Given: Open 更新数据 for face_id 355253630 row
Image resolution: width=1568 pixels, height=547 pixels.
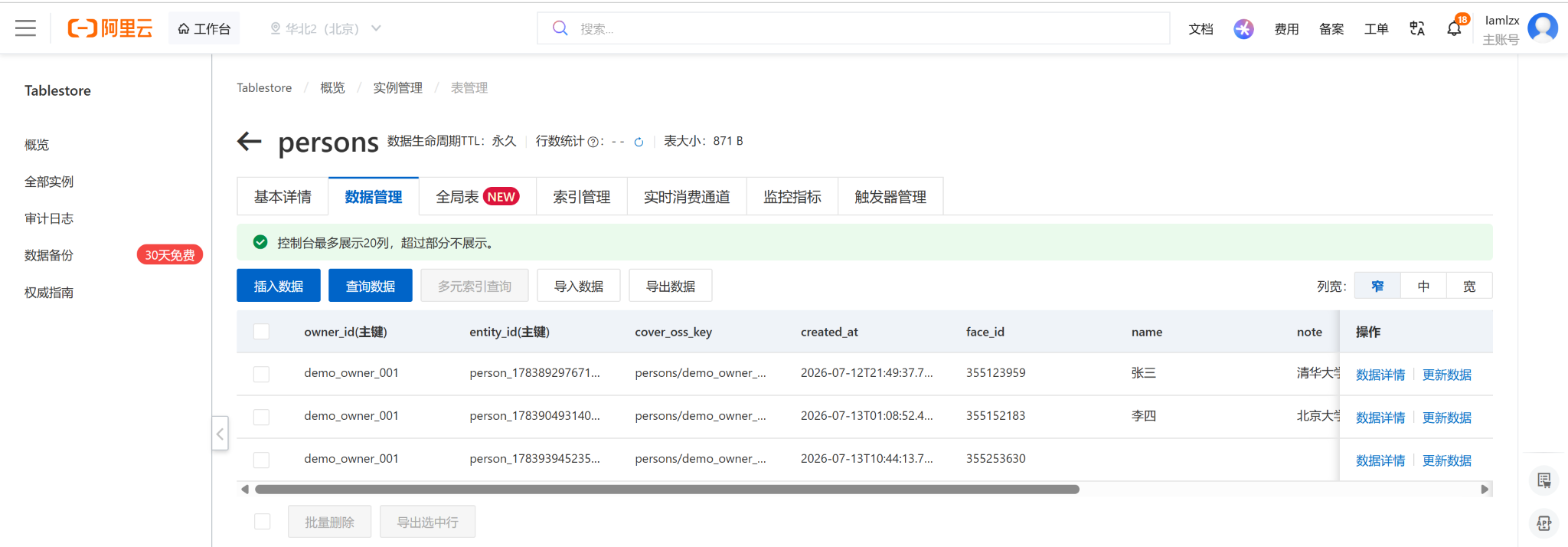Looking at the screenshot, I should point(1447,460).
